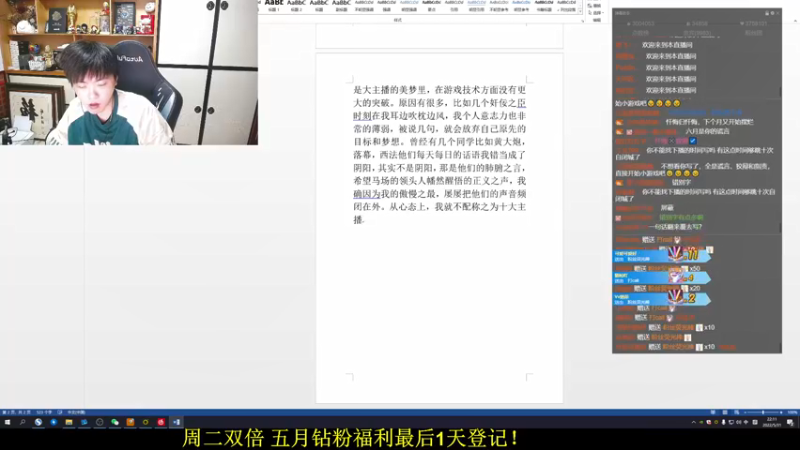
Task: Click chat message 六月是你的谎言
Action: [707, 132]
